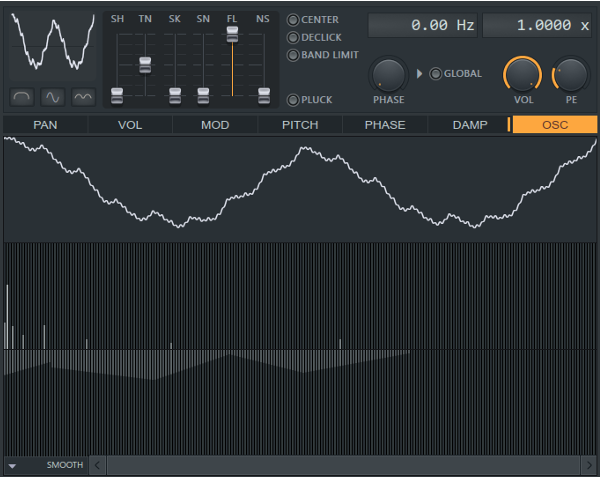Image resolution: width=600 pixels, height=477 pixels.
Task: Click the right scroll arrow
Action: [589, 465]
